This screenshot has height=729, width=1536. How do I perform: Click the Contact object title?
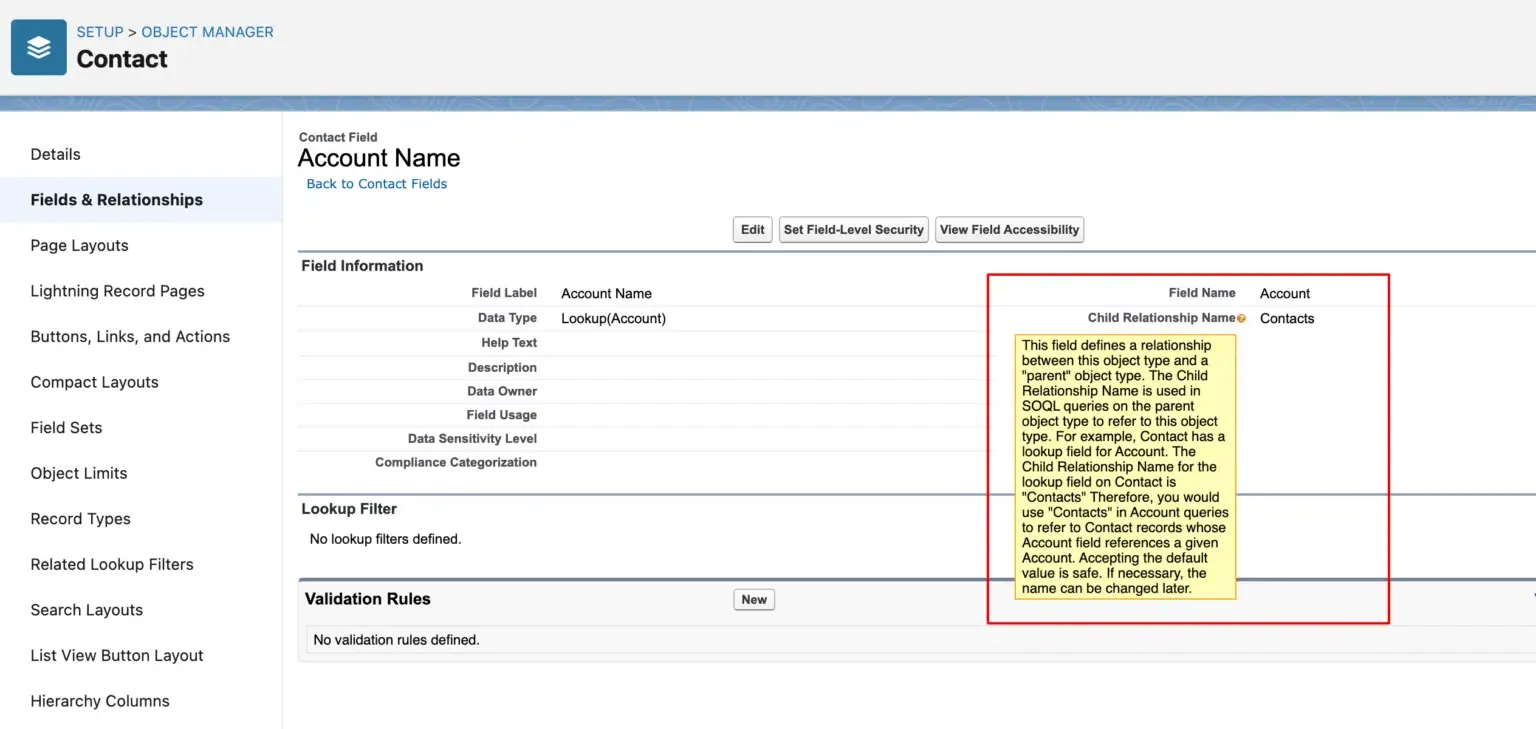click(x=122, y=59)
